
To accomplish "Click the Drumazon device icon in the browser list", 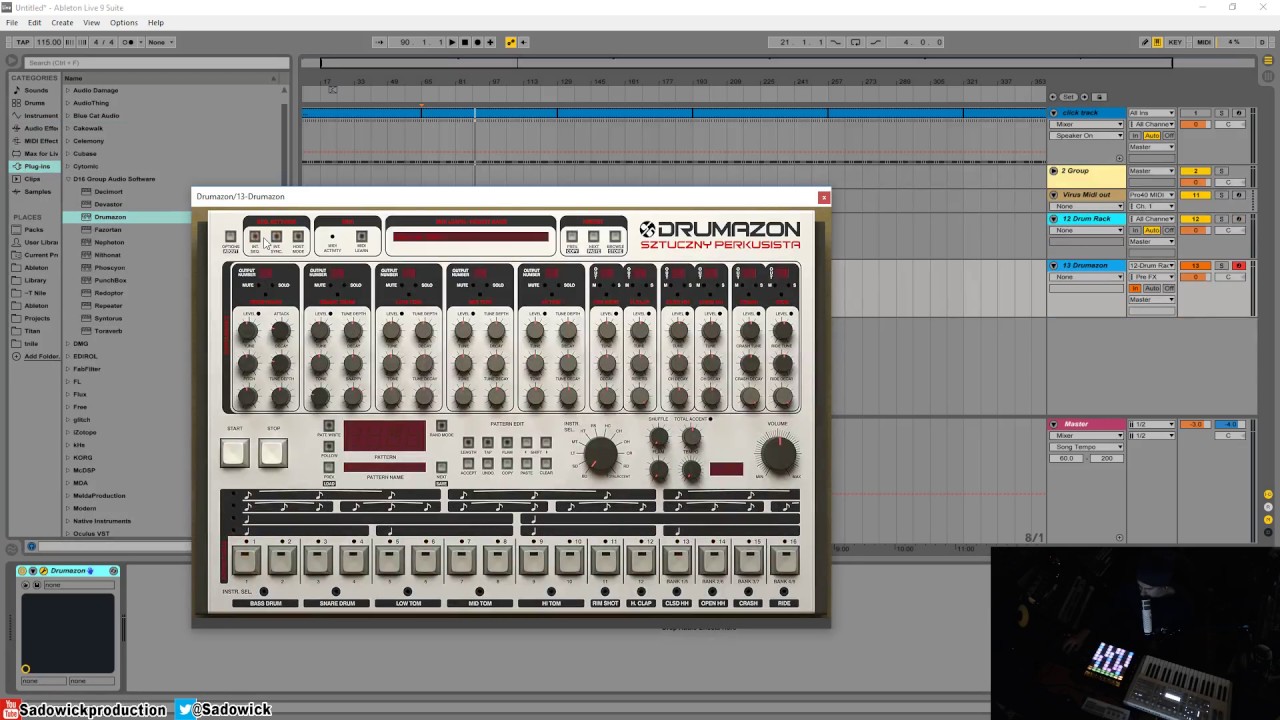I will click(x=88, y=217).
